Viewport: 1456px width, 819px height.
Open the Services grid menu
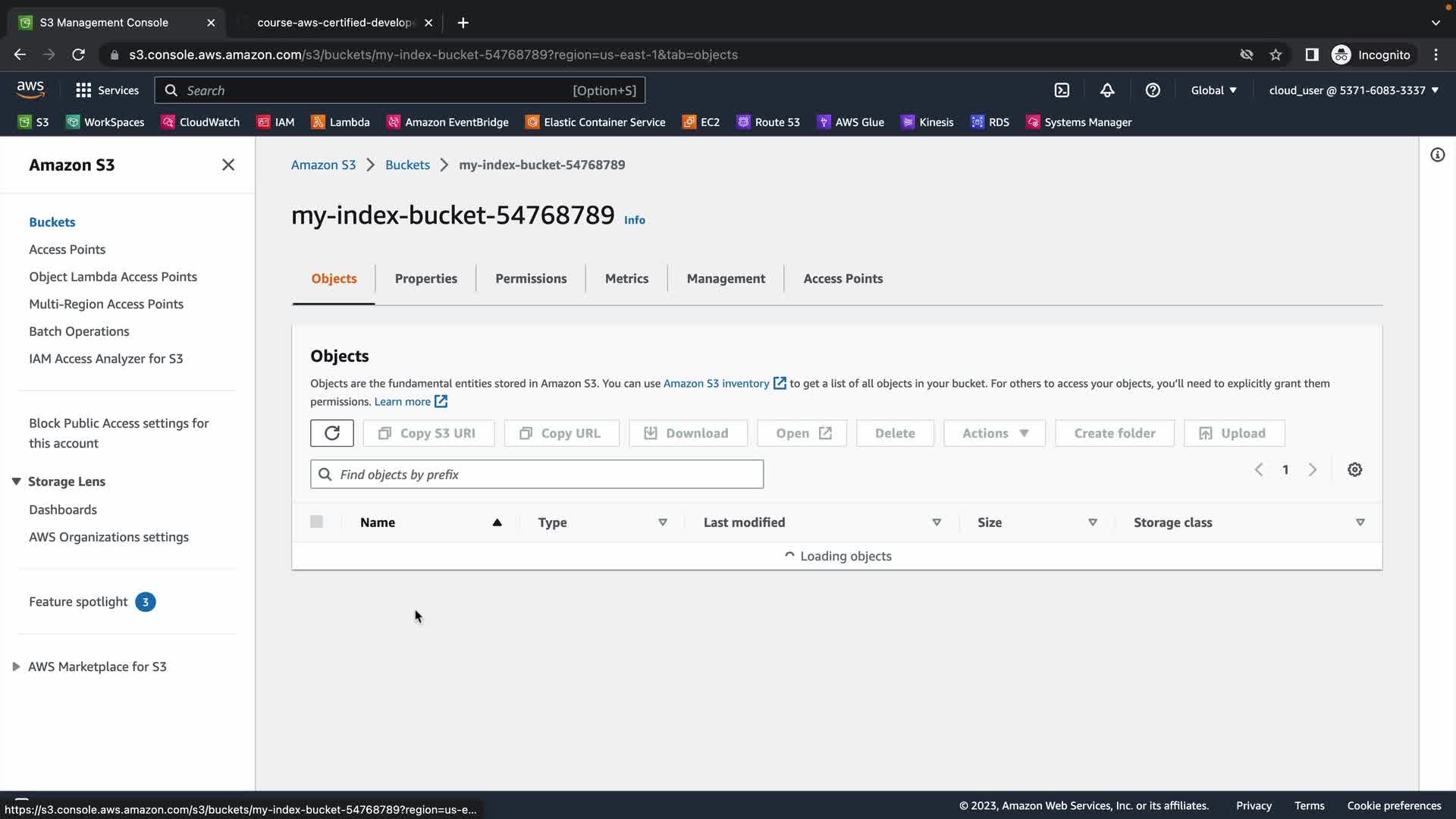pos(107,90)
